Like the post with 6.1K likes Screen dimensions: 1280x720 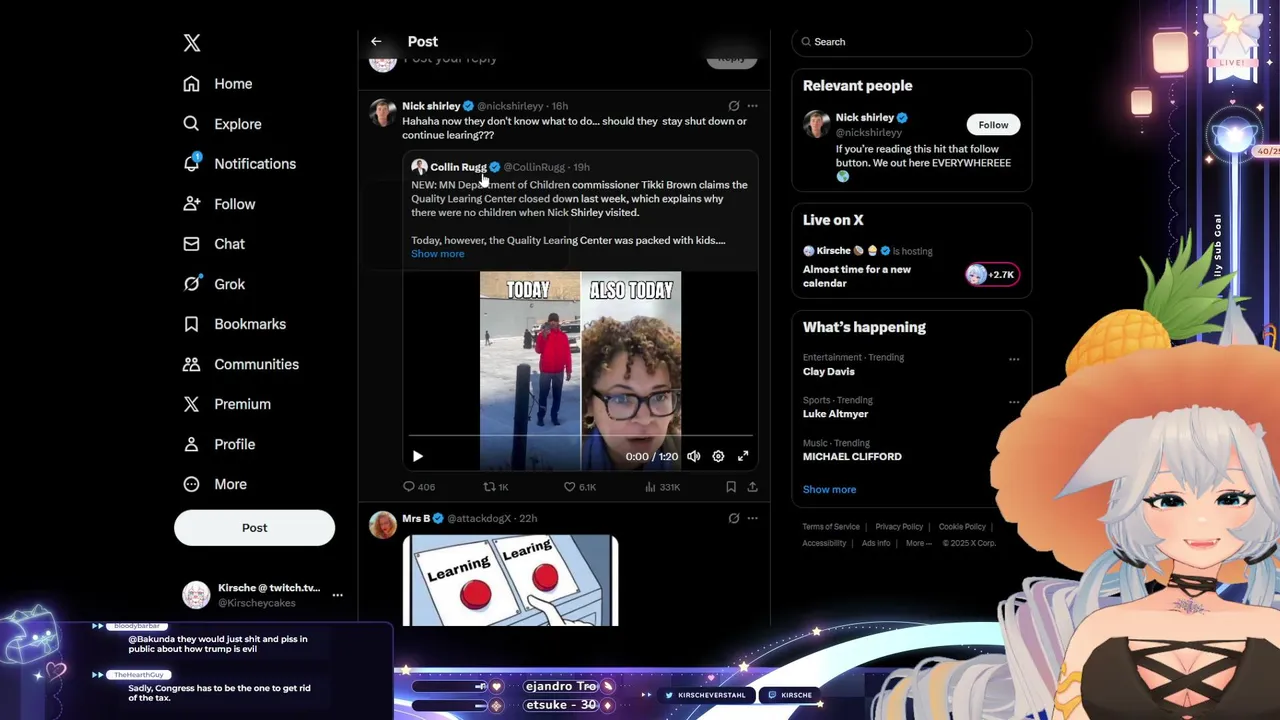pos(579,487)
